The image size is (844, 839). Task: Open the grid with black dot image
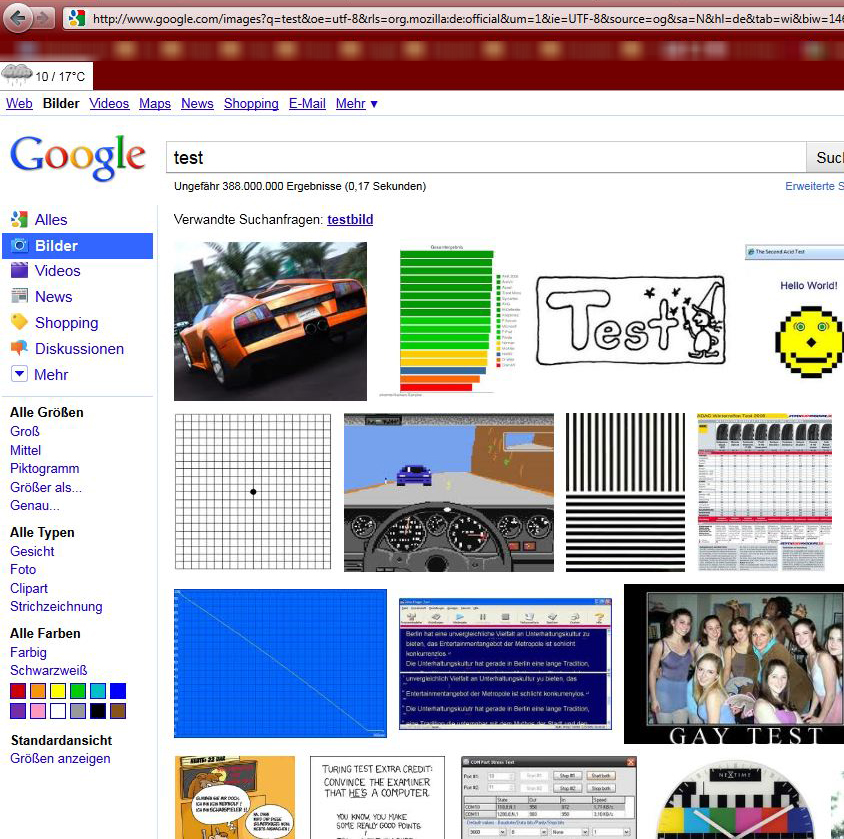click(x=252, y=491)
